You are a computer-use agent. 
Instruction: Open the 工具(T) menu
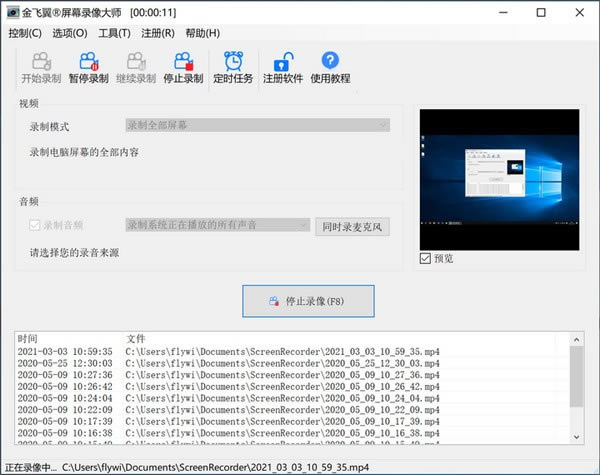point(114,33)
